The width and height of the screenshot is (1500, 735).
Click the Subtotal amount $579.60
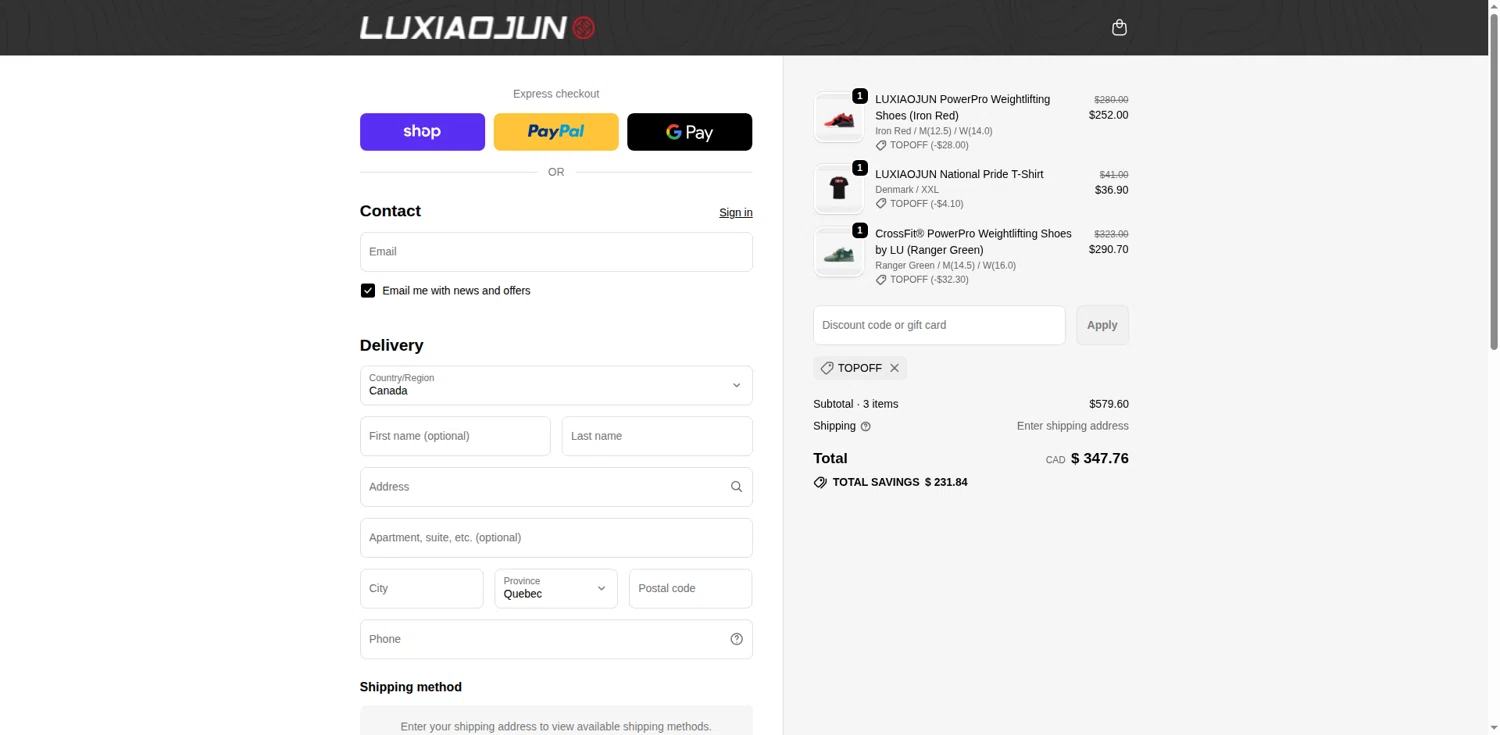1108,404
